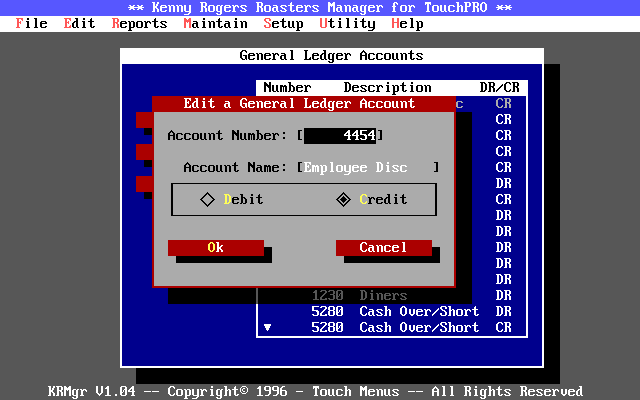This screenshot has width=640, height=400.
Task: Click the DR/CR column header
Action: [x=500, y=87]
